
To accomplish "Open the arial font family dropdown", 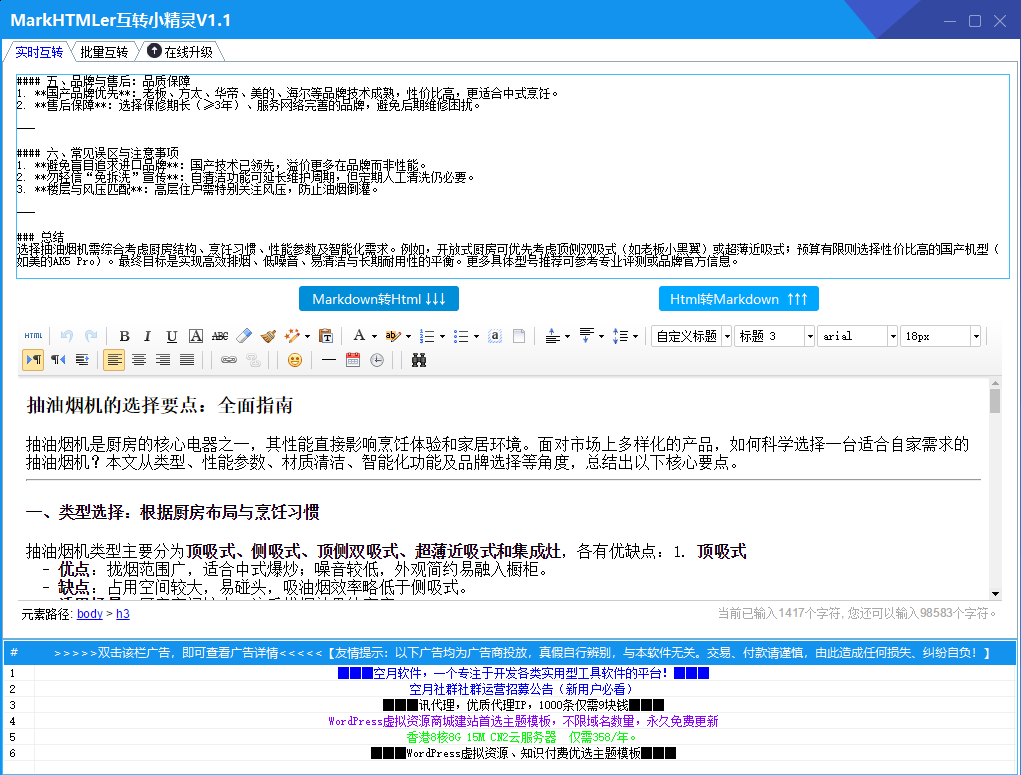I will [x=856, y=336].
